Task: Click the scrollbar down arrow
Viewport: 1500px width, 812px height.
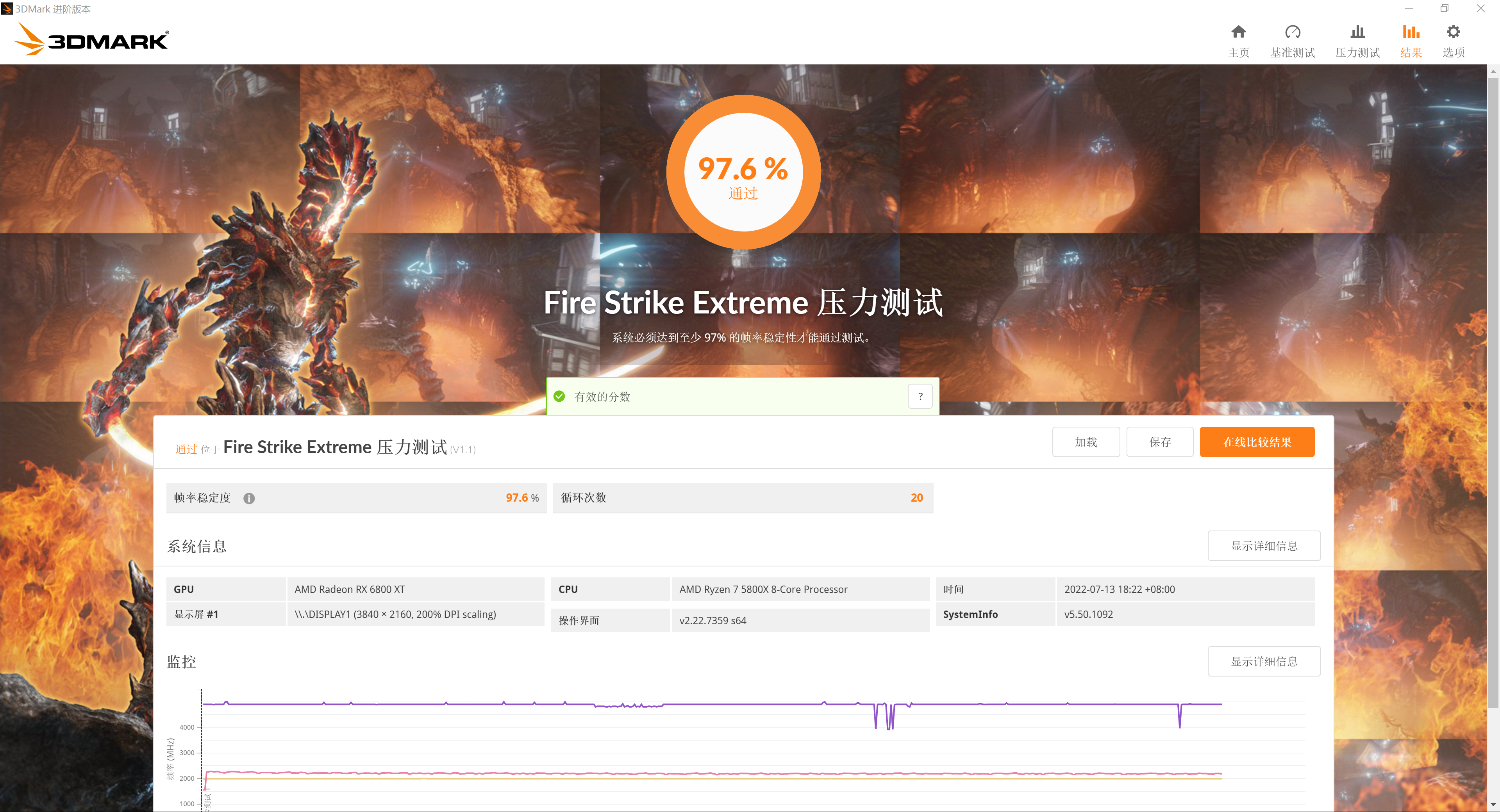Action: coord(1493,805)
